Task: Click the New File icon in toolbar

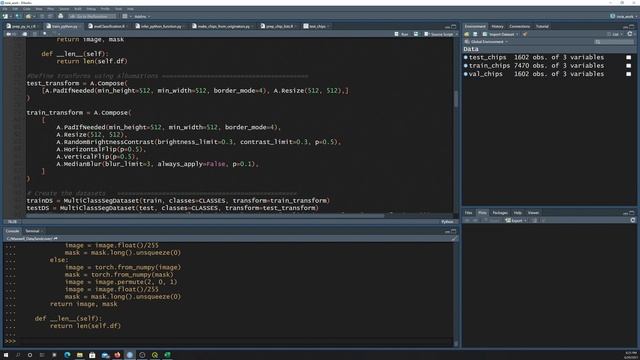Action: coord(5,16)
